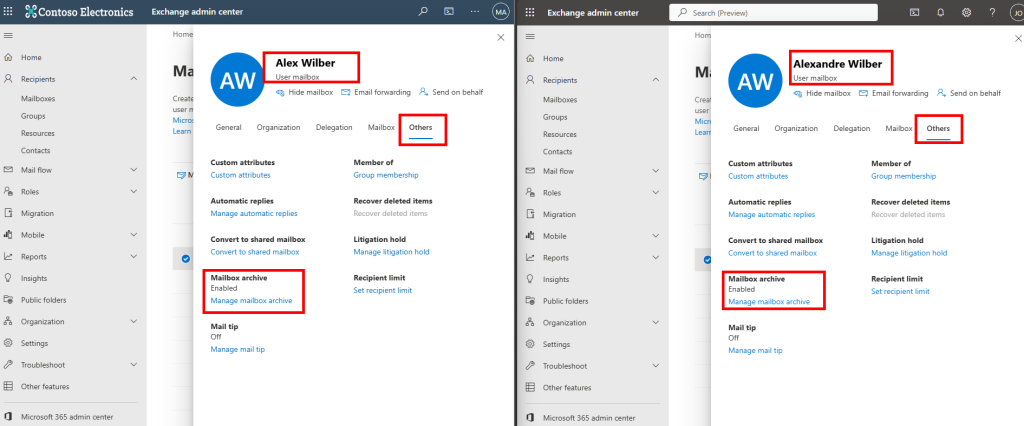Open Manage automatic replies for Alex Wilber

click(x=254, y=214)
